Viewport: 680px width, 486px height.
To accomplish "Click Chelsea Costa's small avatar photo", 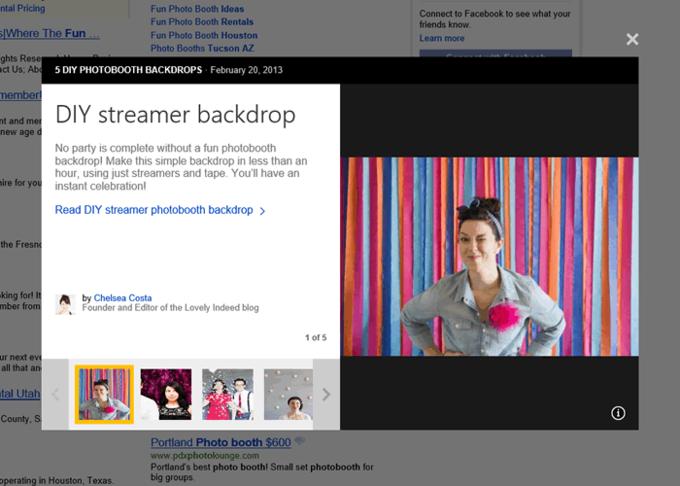I will pyautogui.click(x=65, y=304).
